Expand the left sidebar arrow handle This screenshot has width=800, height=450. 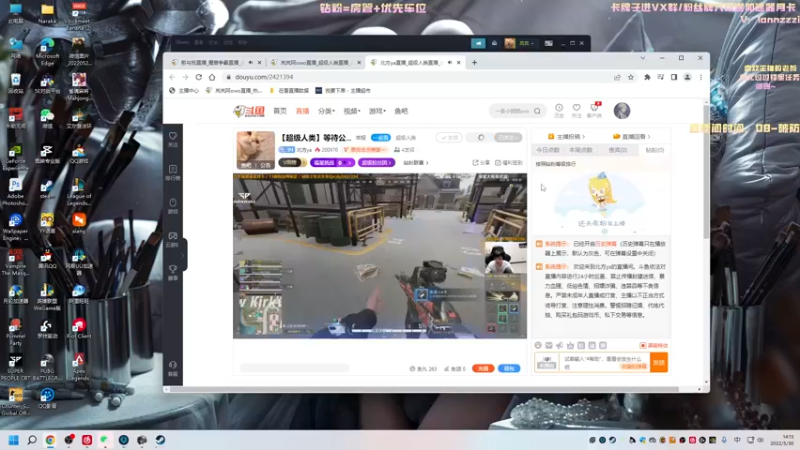pos(183,255)
